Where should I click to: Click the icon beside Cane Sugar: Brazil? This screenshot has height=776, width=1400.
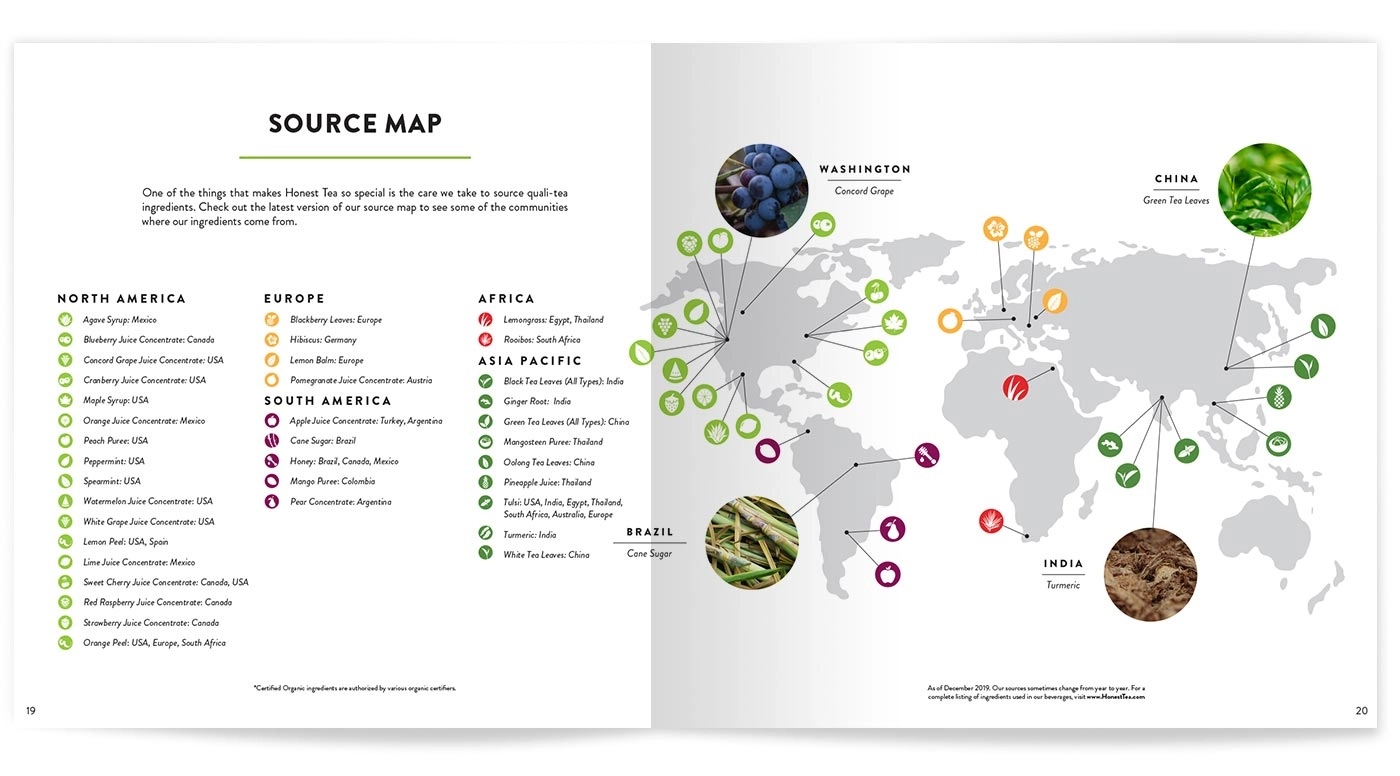click(x=271, y=441)
